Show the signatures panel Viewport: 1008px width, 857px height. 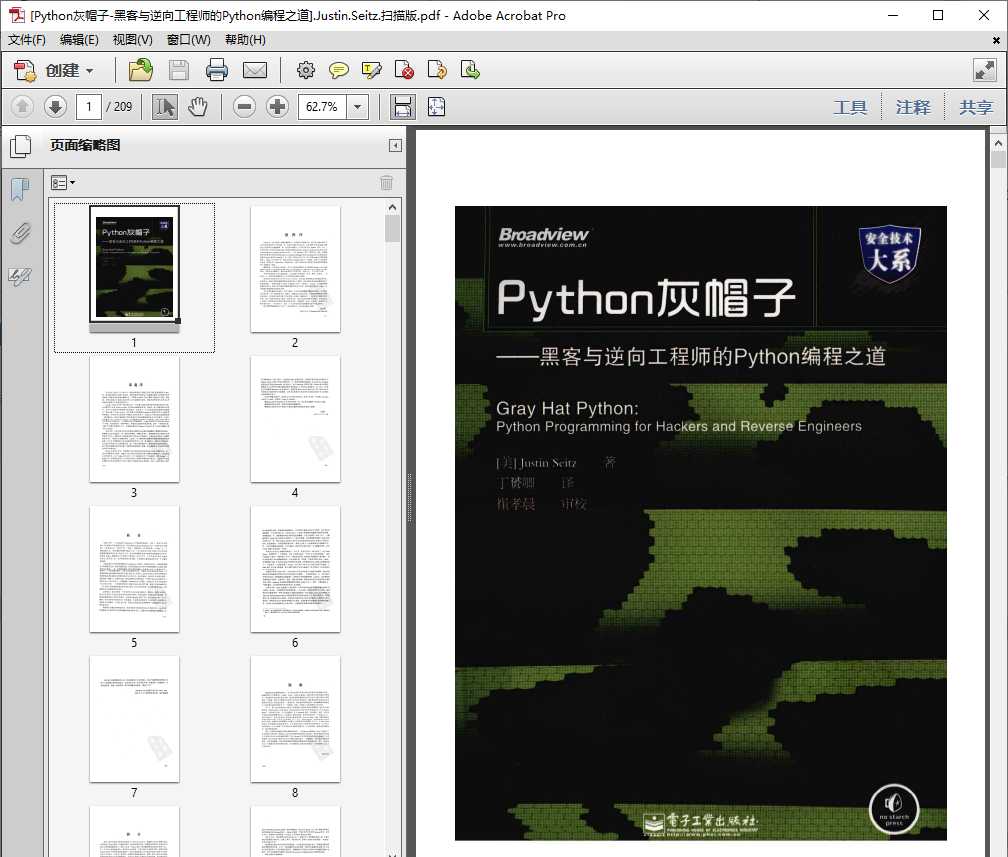[20, 276]
